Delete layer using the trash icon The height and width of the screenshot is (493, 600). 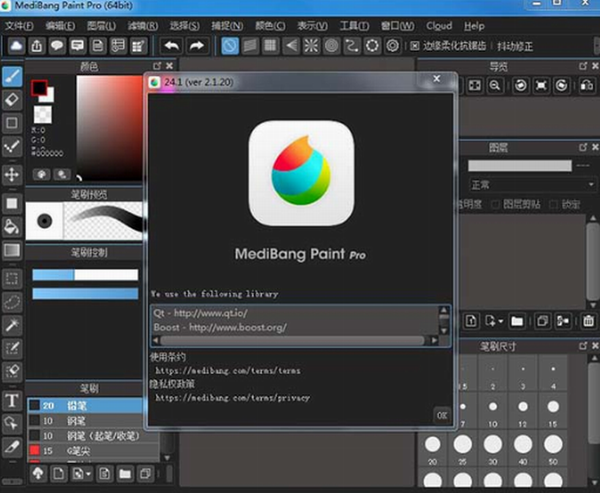(x=589, y=321)
